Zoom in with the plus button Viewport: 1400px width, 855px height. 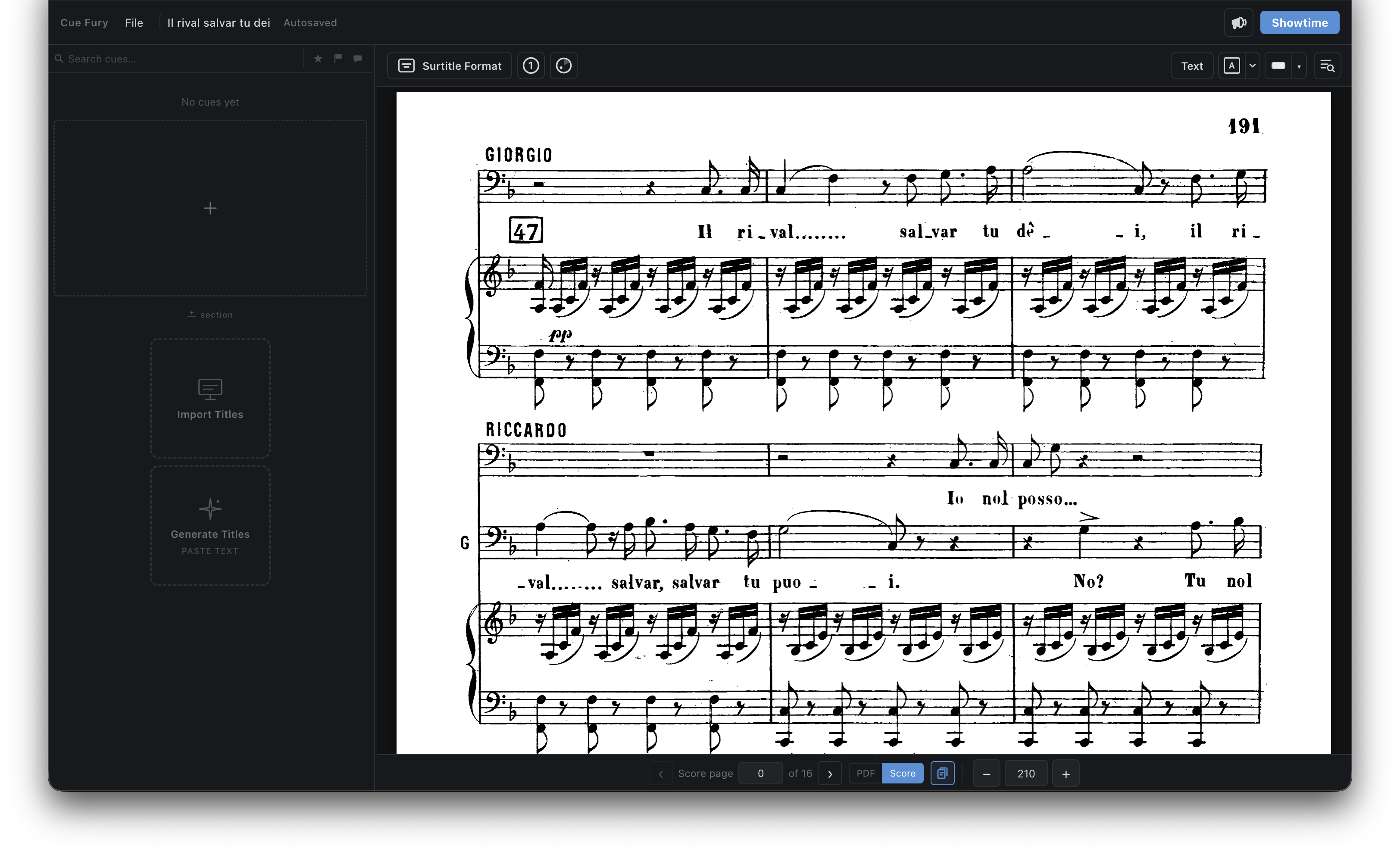point(1066,774)
